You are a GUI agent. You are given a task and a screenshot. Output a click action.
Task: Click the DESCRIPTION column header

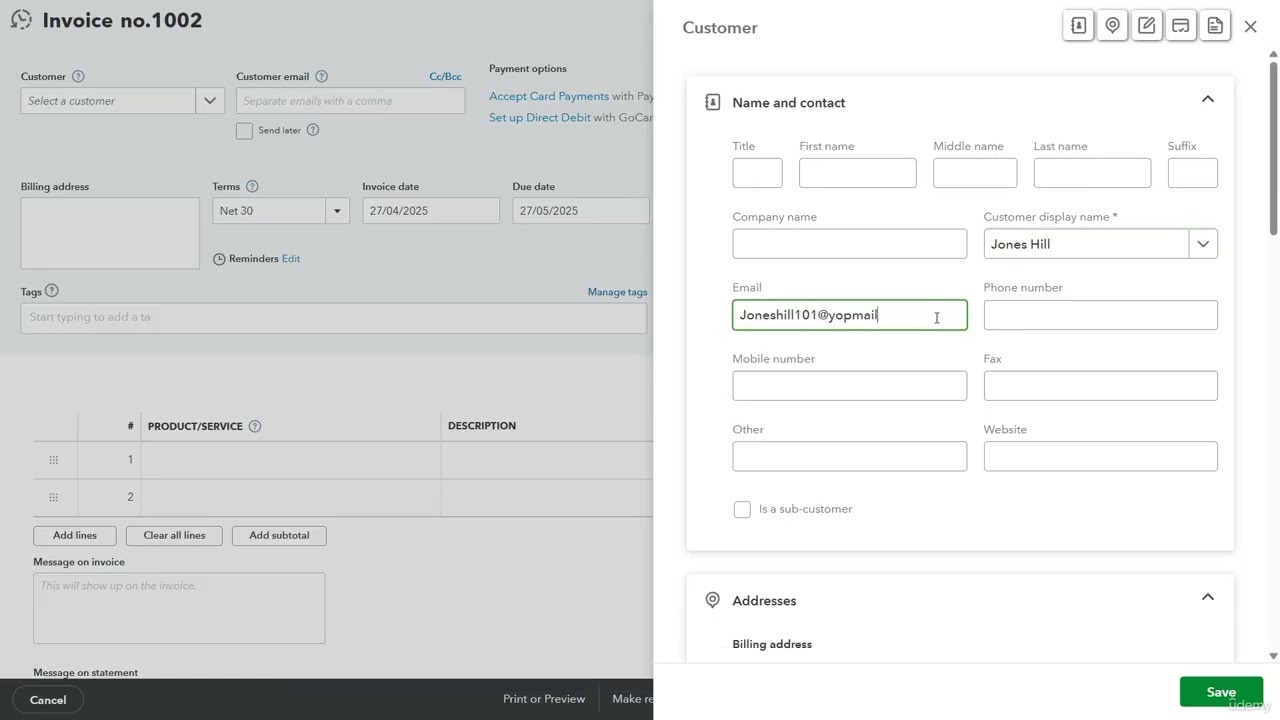[482, 426]
